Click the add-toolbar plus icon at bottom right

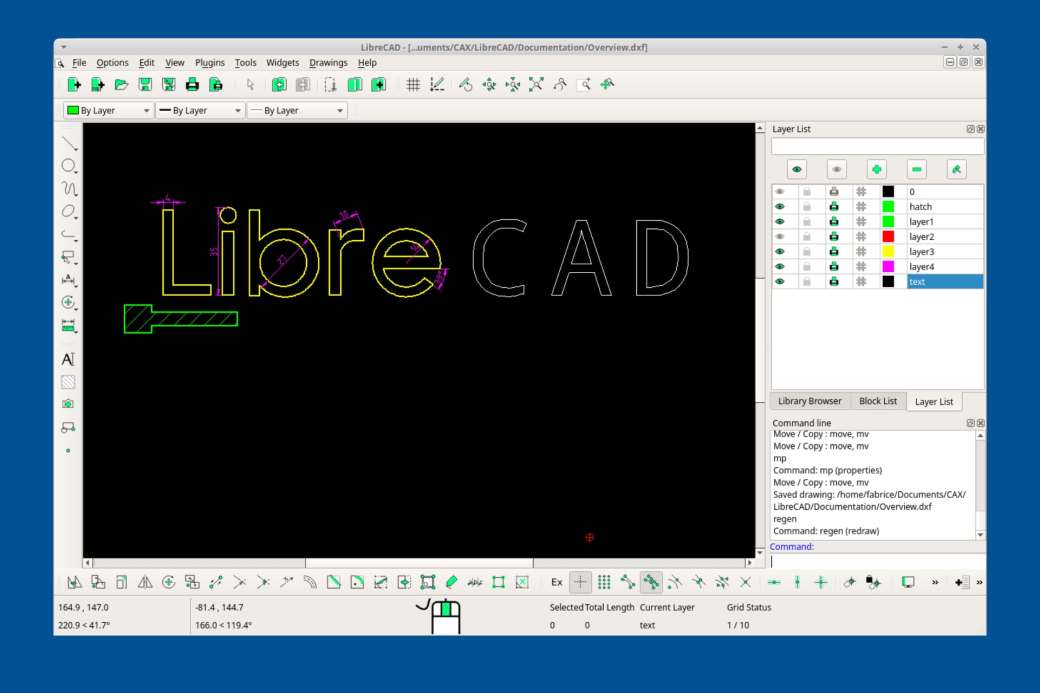tap(961, 582)
